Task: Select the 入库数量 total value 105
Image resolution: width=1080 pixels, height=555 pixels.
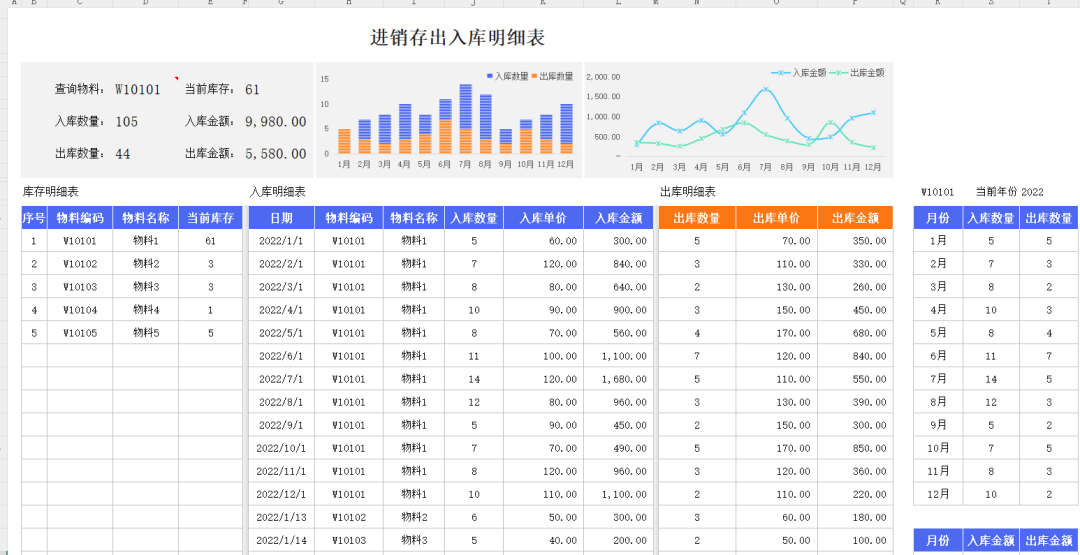Action: (x=126, y=122)
